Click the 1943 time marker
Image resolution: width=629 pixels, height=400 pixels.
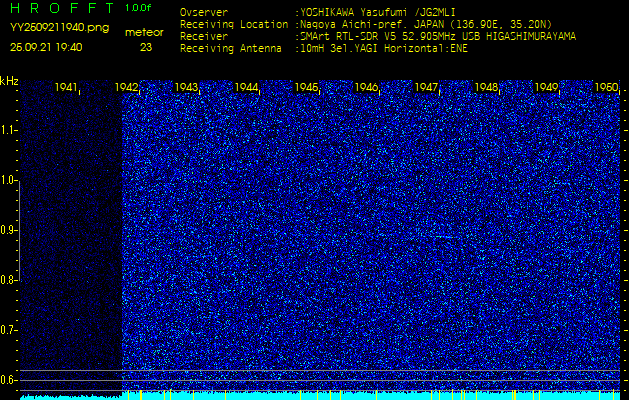coord(186,87)
